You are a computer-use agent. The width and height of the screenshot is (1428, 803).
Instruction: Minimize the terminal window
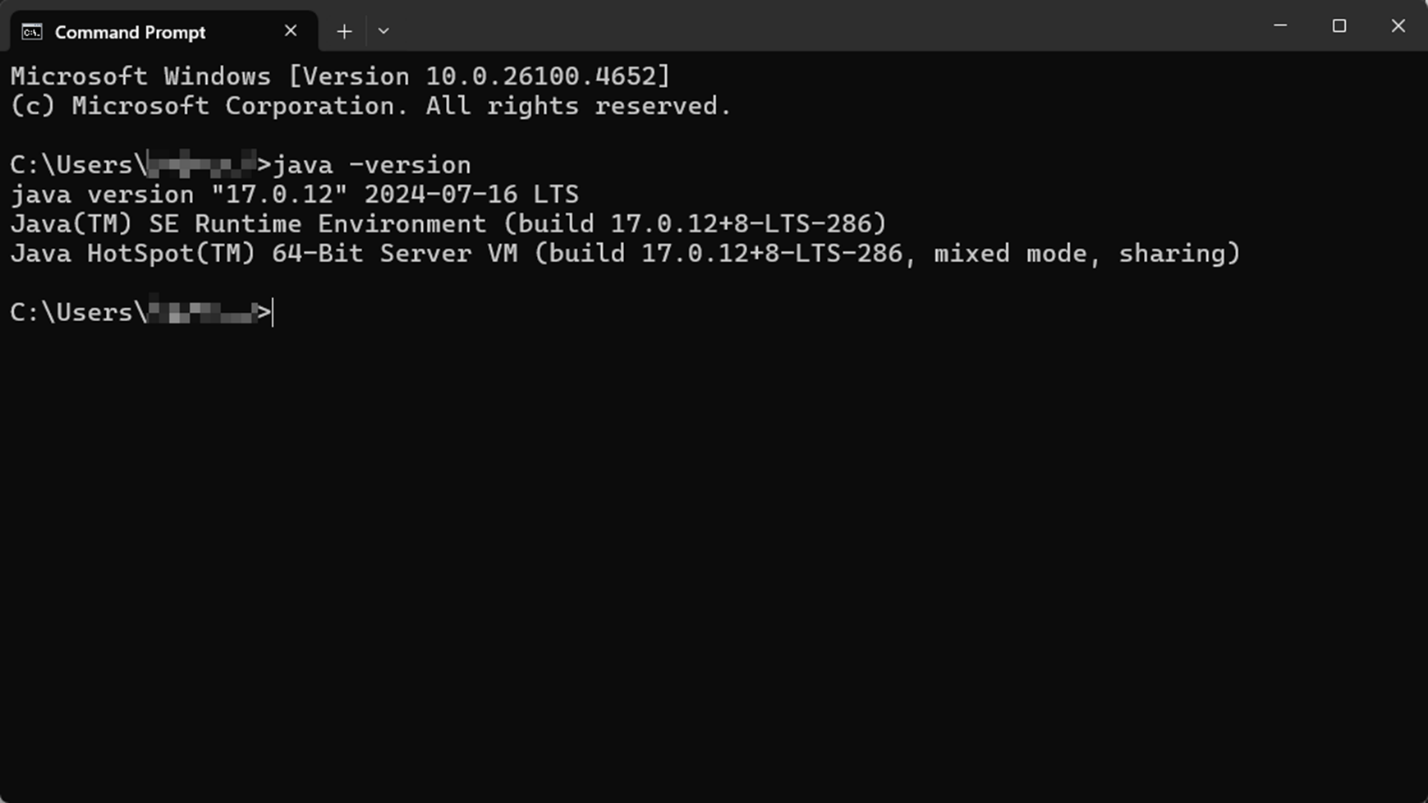point(1280,26)
